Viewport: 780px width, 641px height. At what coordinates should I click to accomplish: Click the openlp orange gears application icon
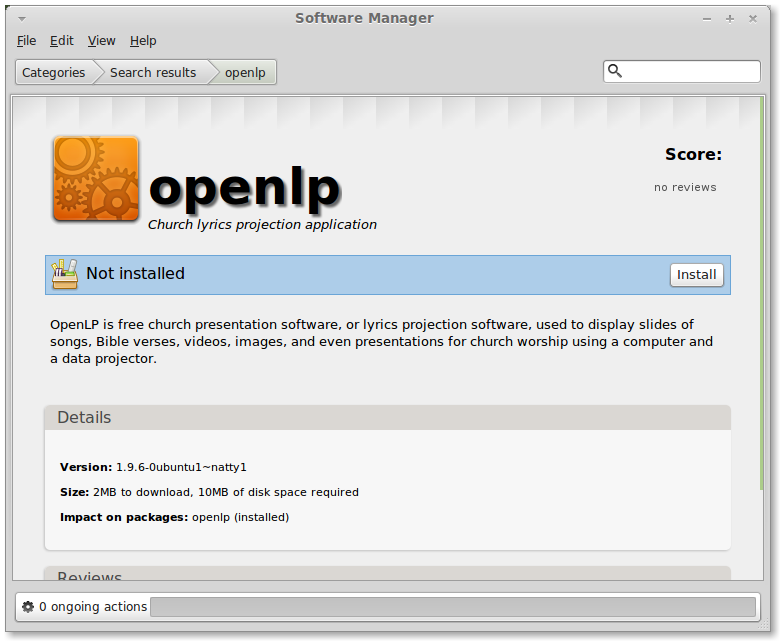coord(96,179)
